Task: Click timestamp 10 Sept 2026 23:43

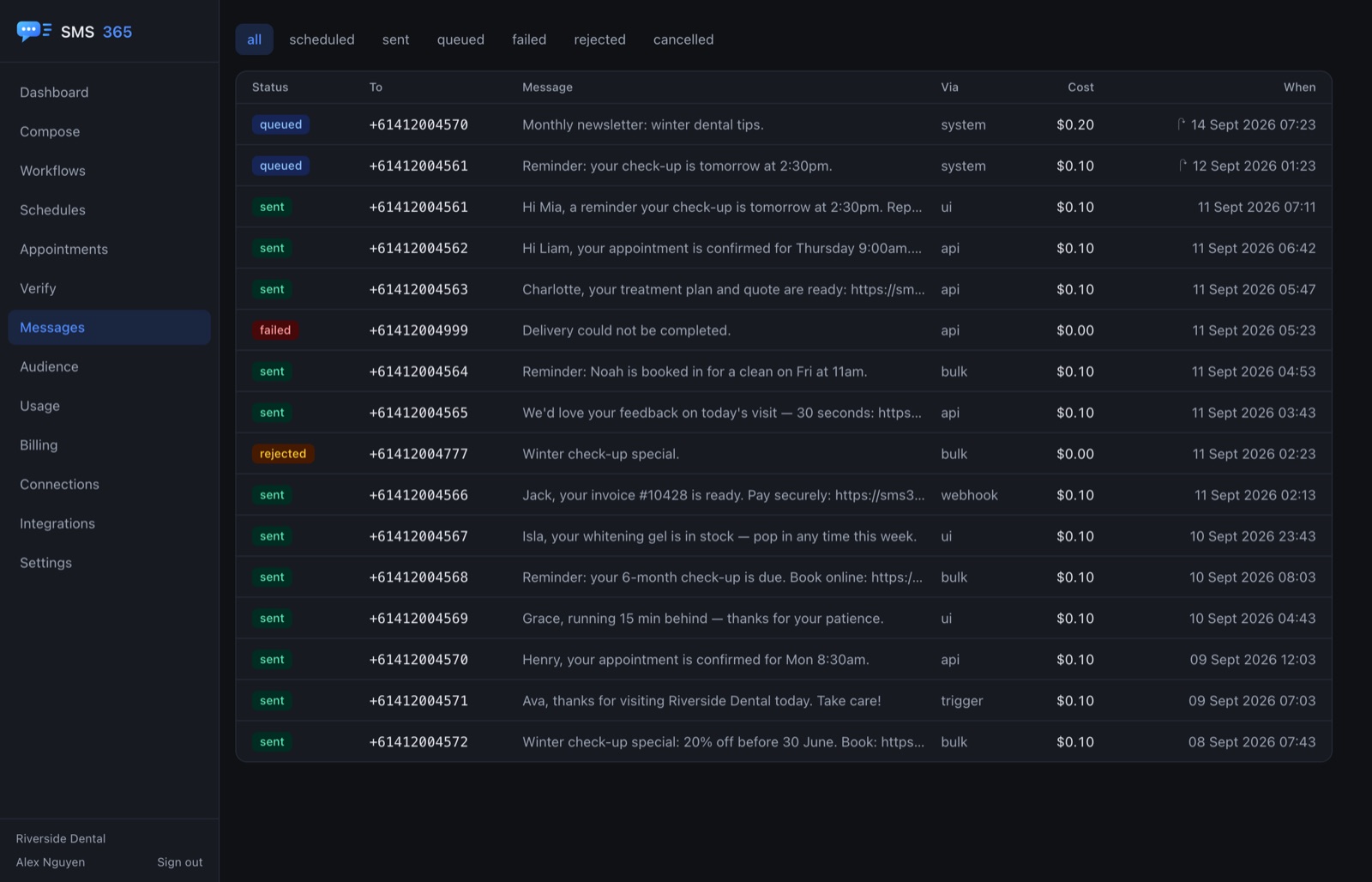Action: click(x=1252, y=536)
